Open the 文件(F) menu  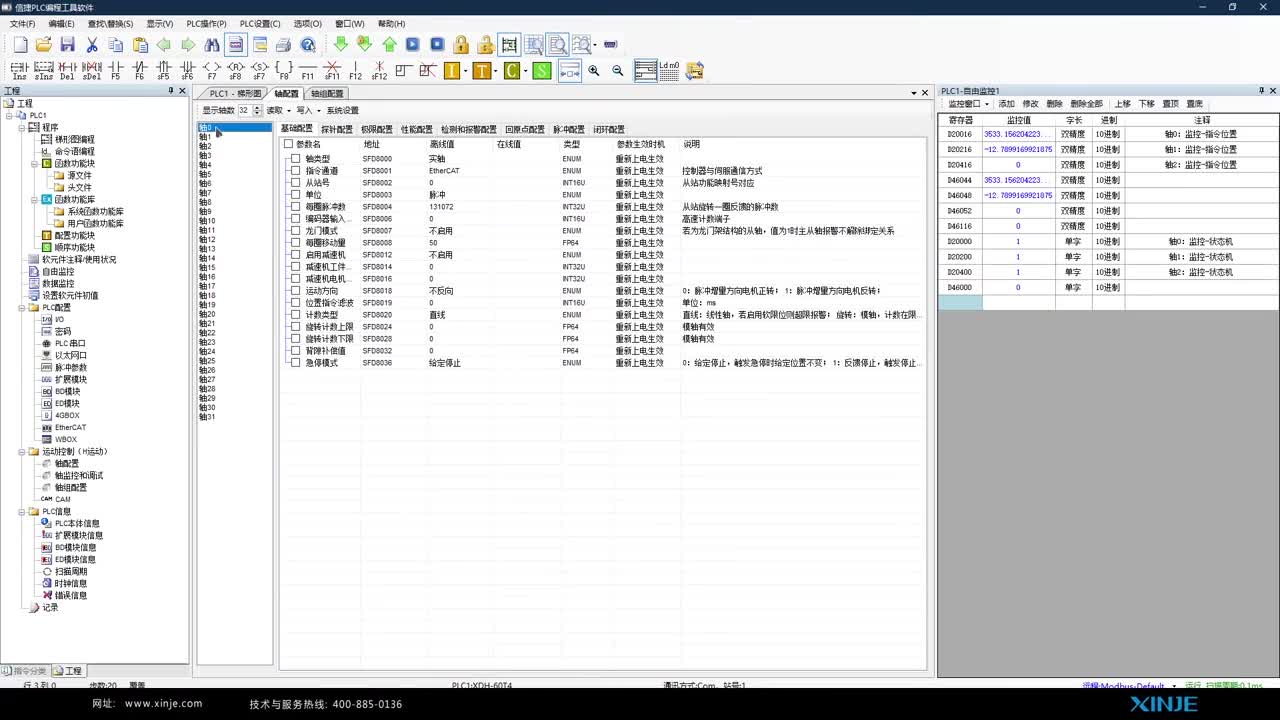[x=22, y=24]
